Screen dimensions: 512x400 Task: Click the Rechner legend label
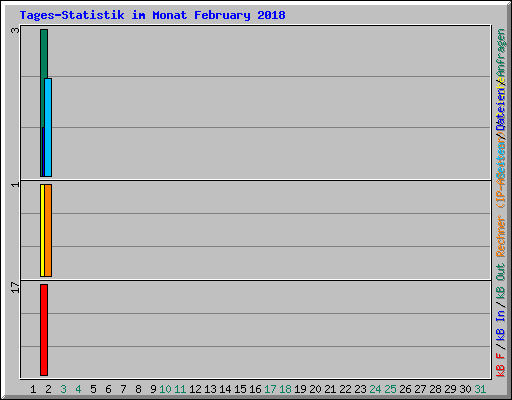pos(501,236)
